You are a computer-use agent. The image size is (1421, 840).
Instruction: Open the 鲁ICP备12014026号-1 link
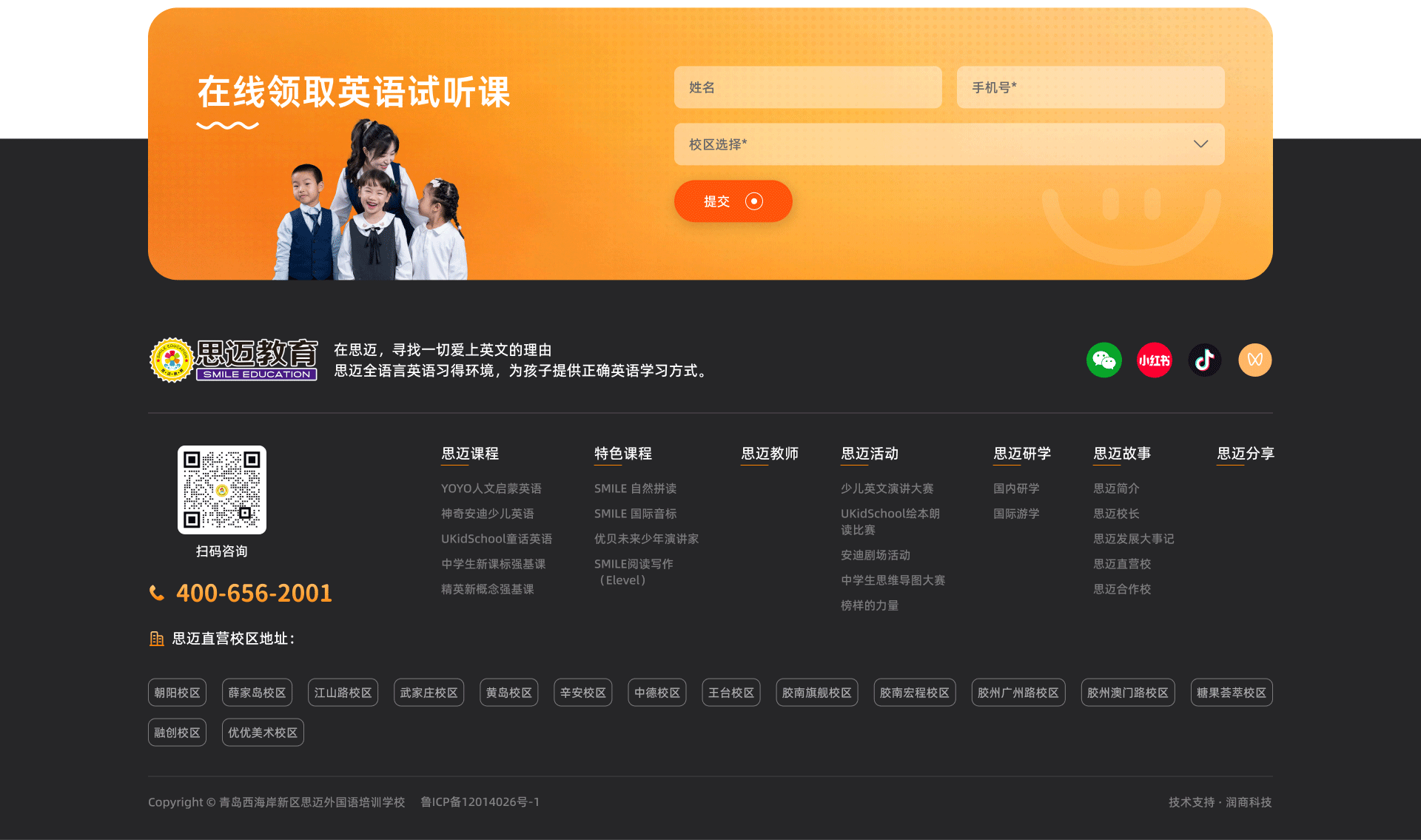[480, 802]
